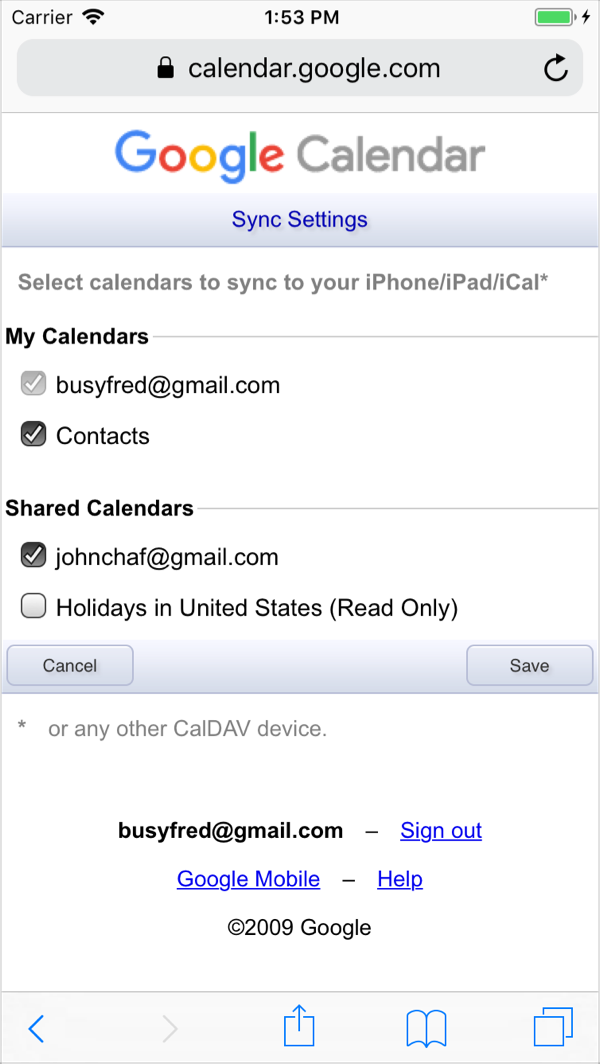Open the Google Mobile link
The image size is (600, 1064).
(248, 879)
